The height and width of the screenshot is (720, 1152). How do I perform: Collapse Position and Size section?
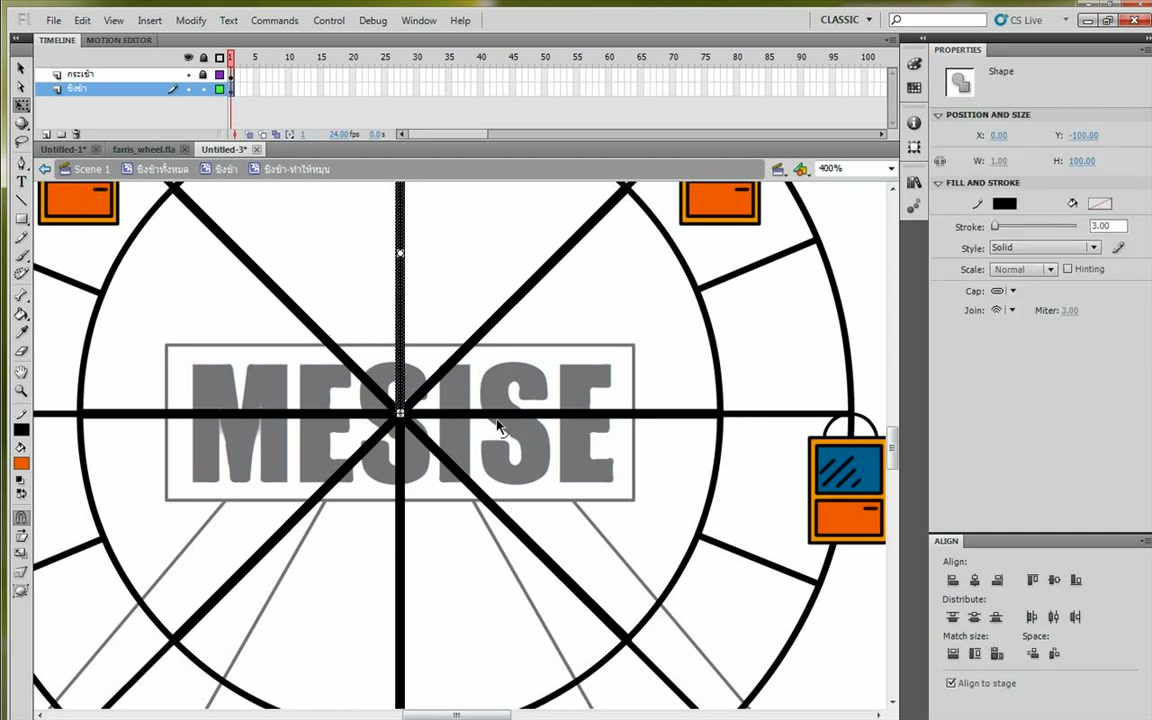pos(938,115)
